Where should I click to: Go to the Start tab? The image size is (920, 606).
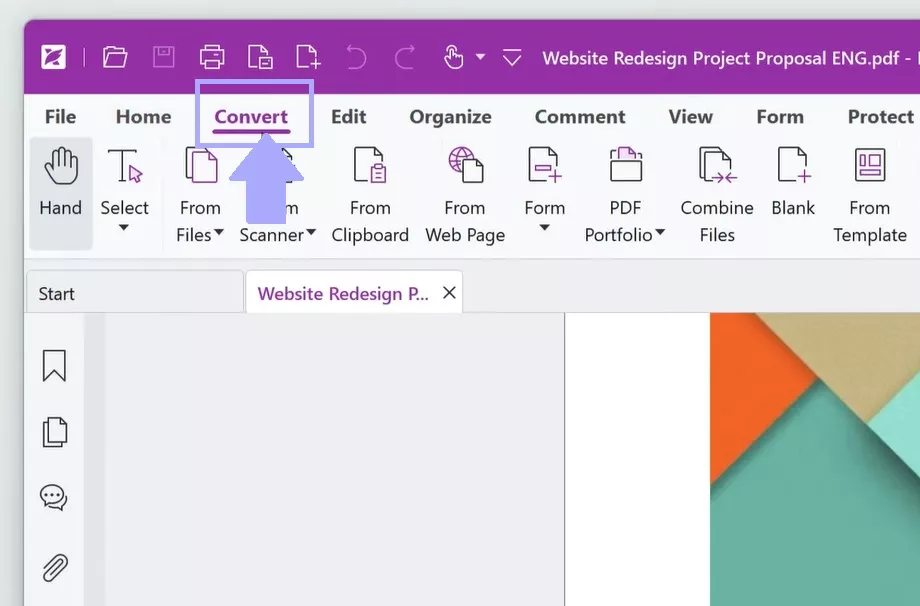click(x=55, y=292)
